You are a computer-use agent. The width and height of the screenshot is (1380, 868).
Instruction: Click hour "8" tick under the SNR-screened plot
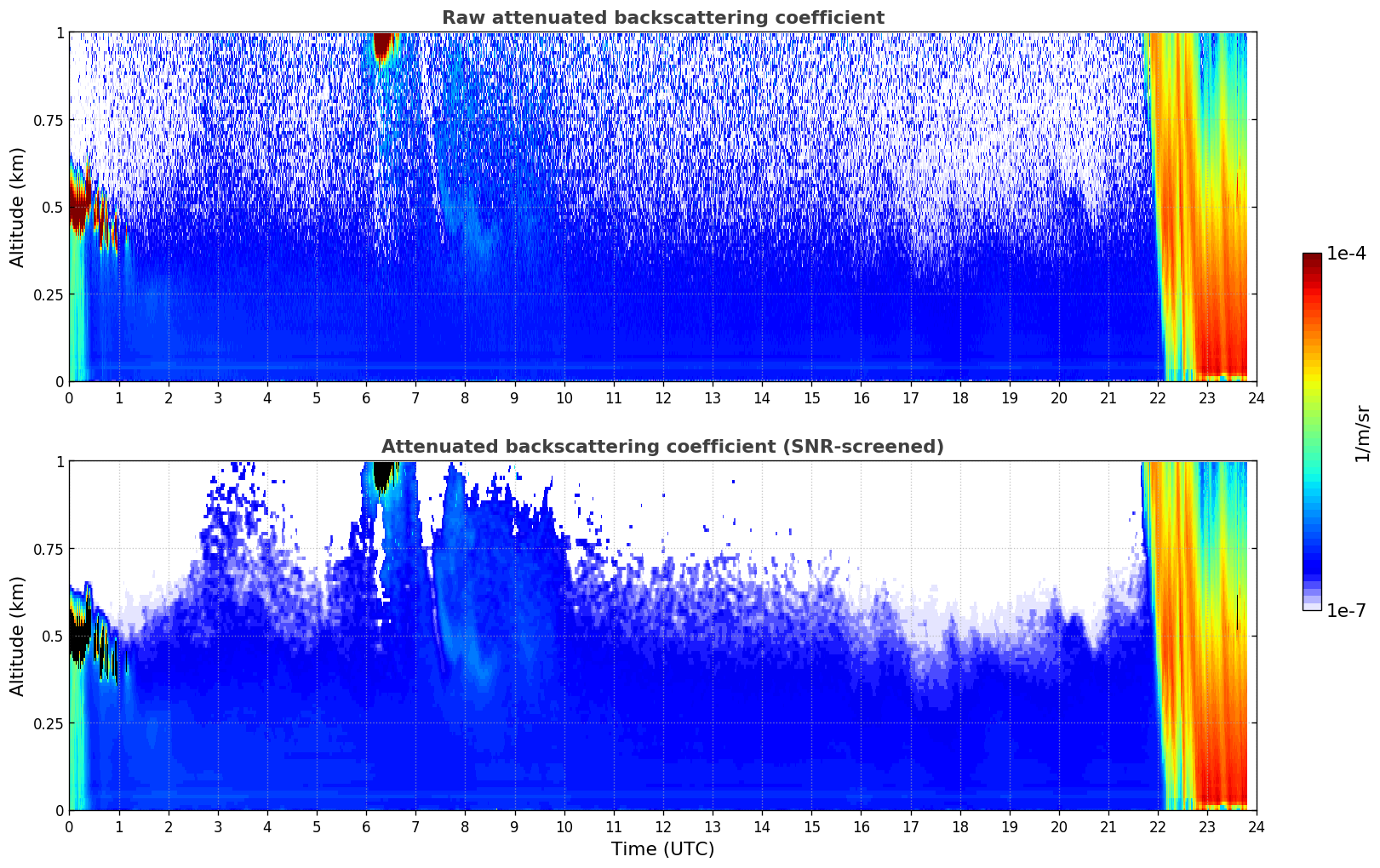(465, 826)
